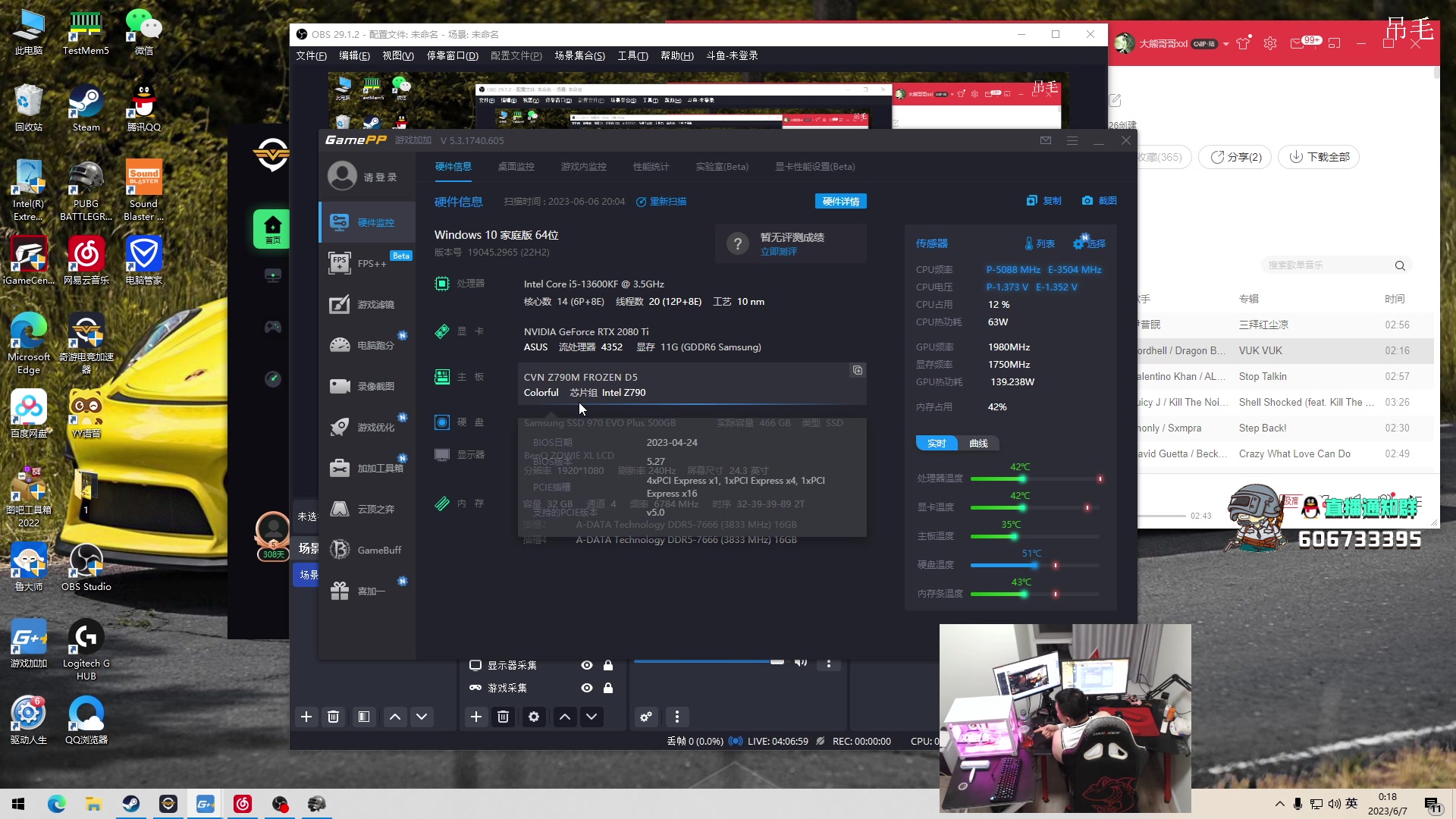Image resolution: width=1456 pixels, height=819 pixels.
Task: Select the GameBuff icon in sidebar
Action: pos(340,549)
